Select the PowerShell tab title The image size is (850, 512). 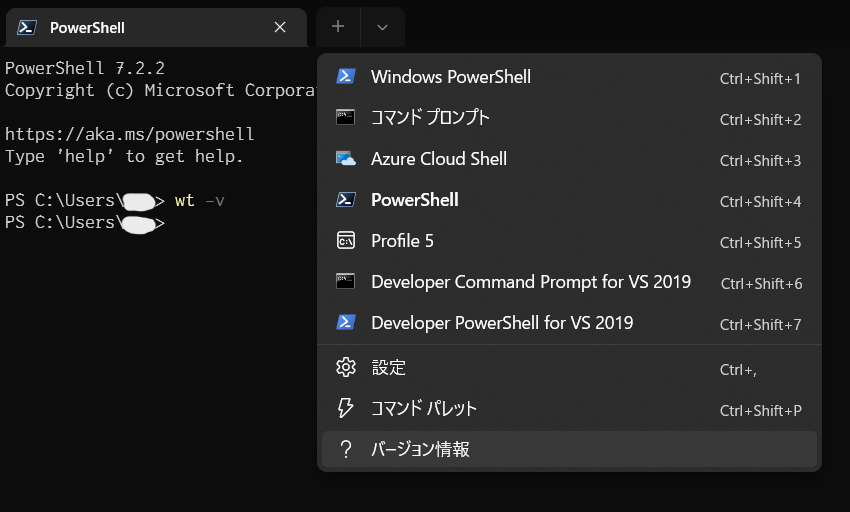[87, 28]
